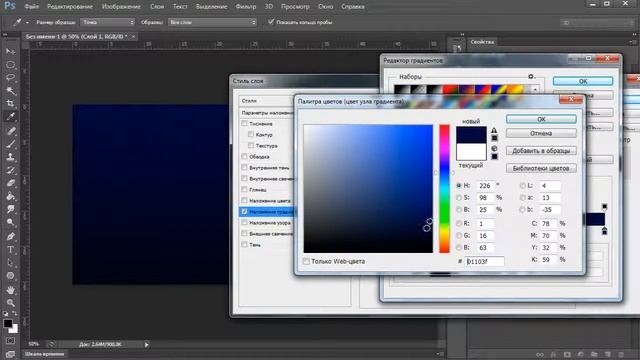Select the L lightness radio button
The height and width of the screenshot is (360, 640).
[x=522, y=185]
